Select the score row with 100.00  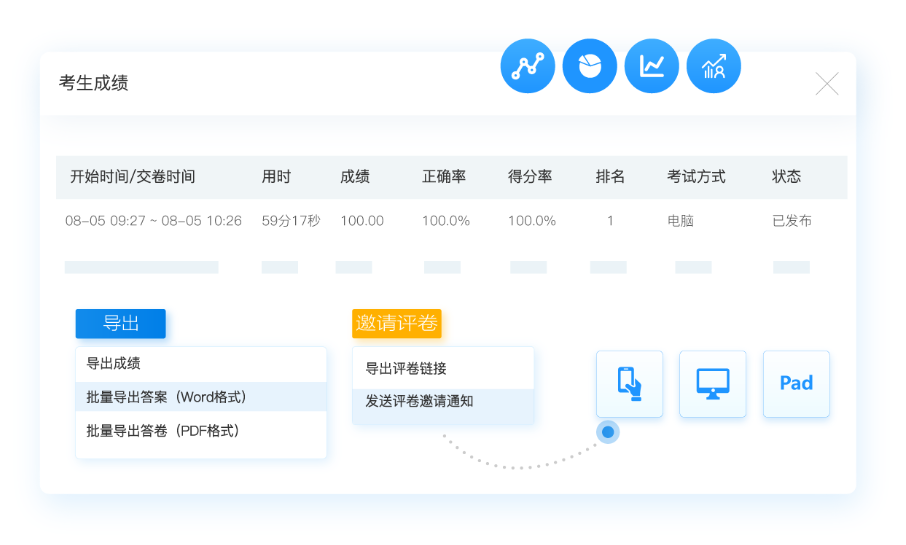click(x=361, y=221)
